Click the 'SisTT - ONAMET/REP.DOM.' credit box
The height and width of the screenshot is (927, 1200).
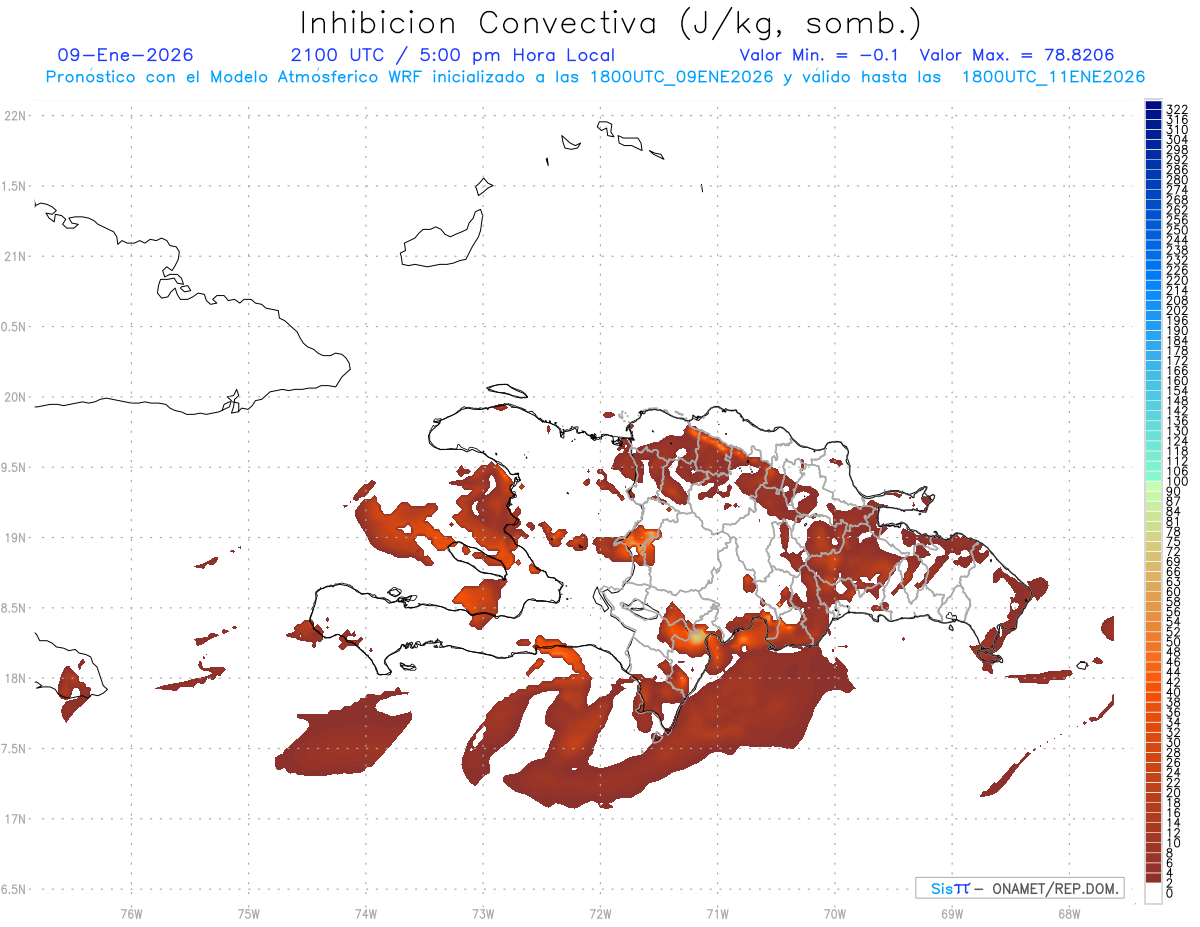click(x=1019, y=888)
